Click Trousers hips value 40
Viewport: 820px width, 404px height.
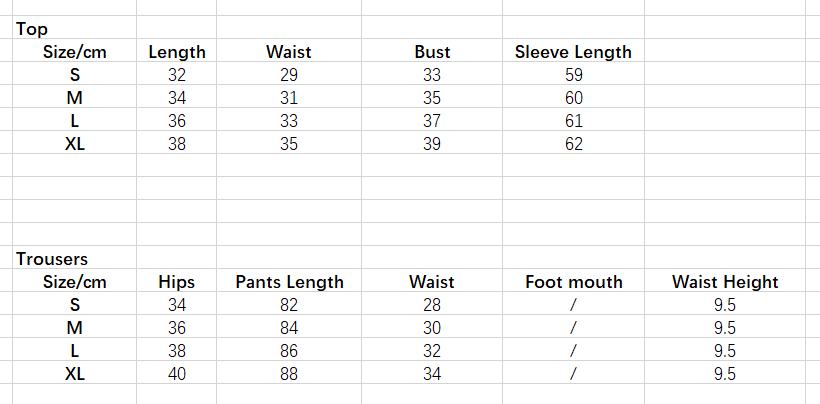[177, 374]
